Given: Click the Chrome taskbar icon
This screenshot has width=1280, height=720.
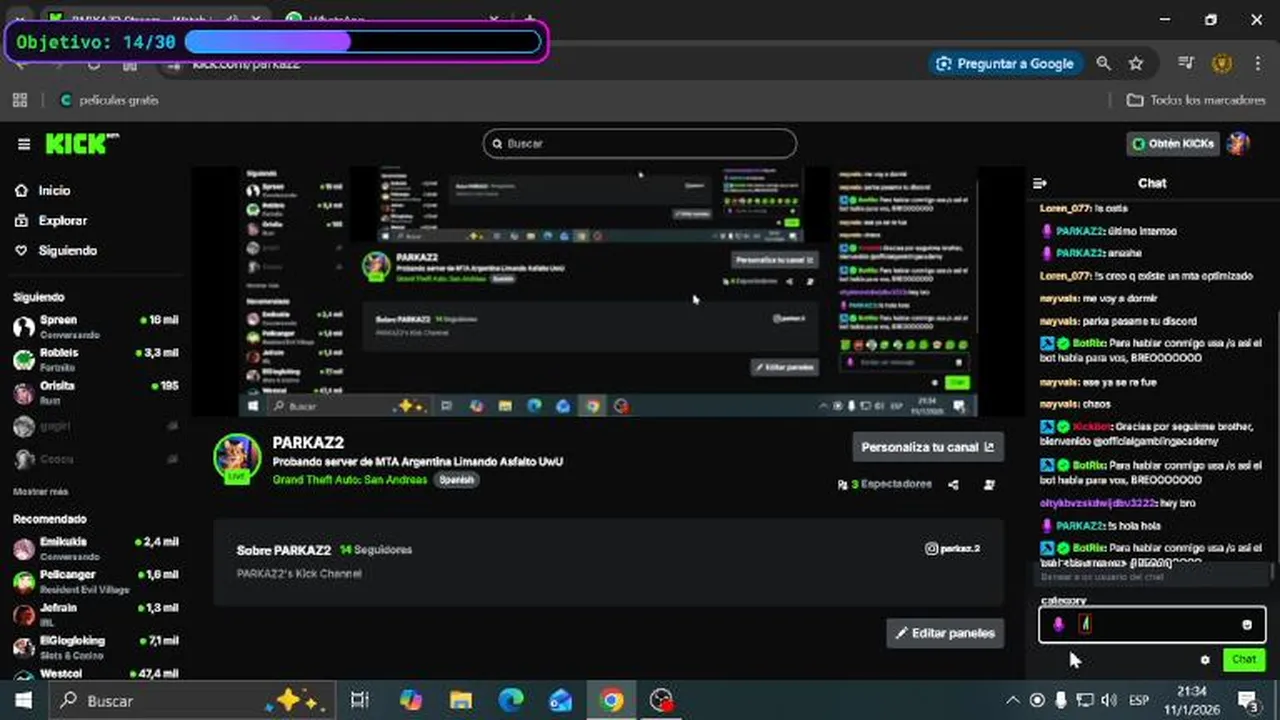Looking at the screenshot, I should pyautogui.click(x=612, y=701).
